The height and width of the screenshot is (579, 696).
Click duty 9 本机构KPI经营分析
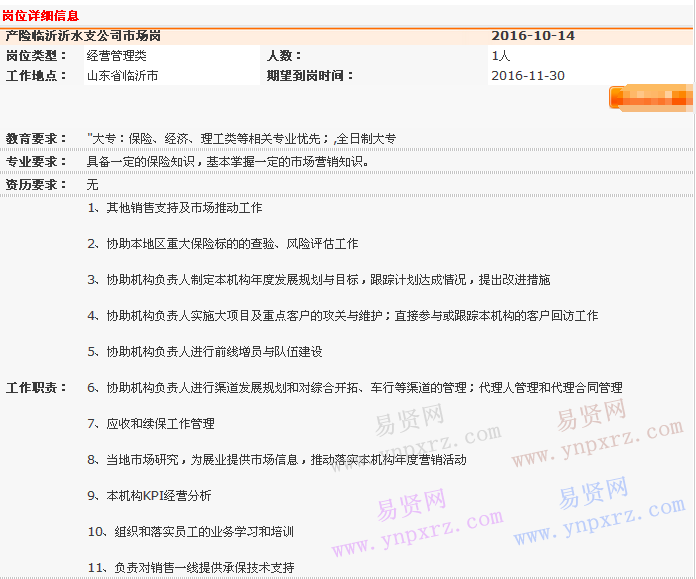pos(149,496)
